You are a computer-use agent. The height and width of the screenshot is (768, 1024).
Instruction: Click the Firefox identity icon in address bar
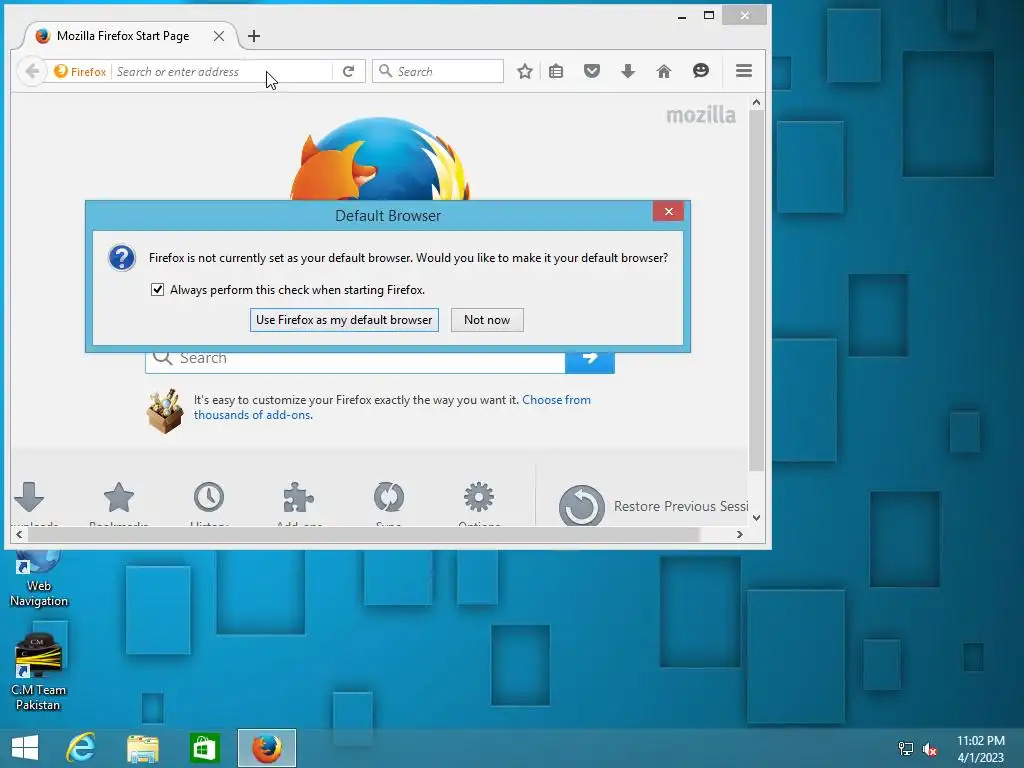[80, 71]
